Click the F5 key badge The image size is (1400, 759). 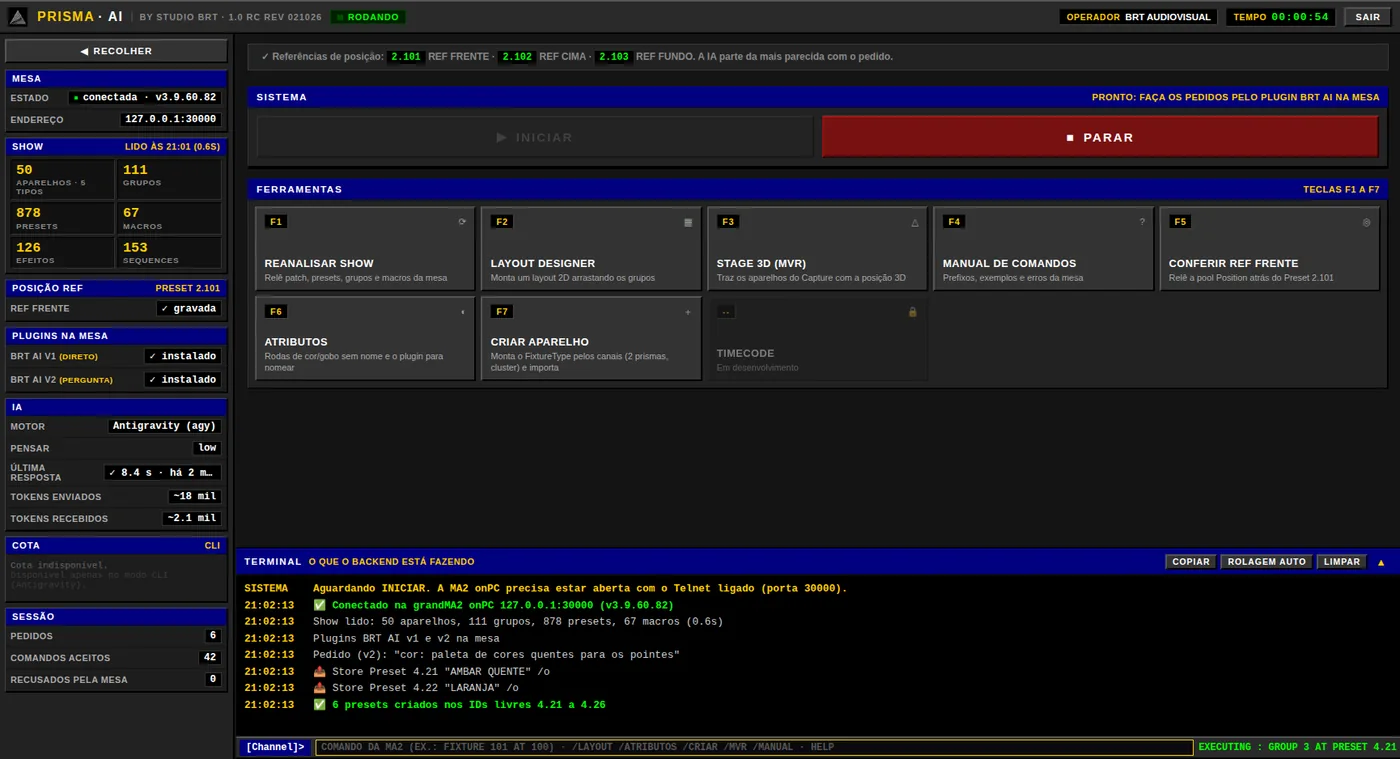point(1180,222)
